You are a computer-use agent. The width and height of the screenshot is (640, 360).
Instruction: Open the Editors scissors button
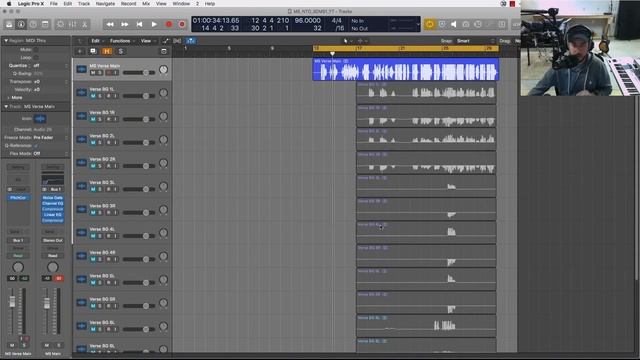tap(84, 24)
